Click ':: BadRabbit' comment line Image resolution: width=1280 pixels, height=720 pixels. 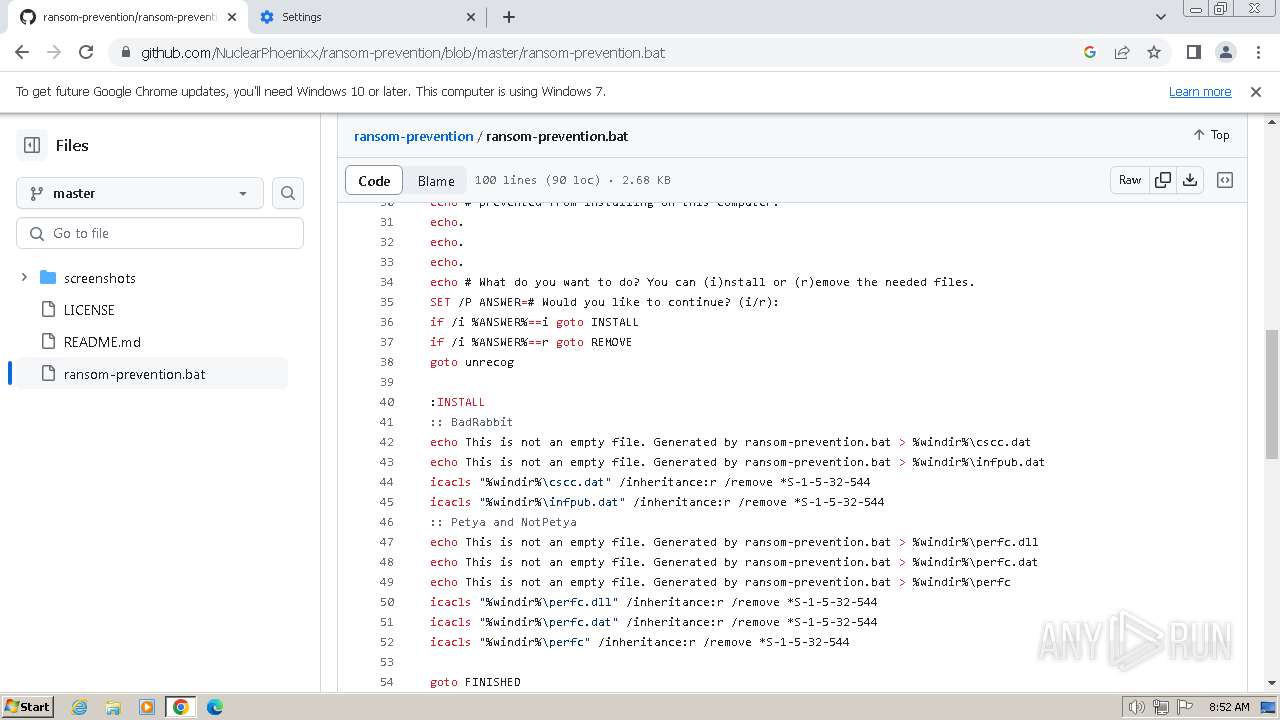point(471,422)
